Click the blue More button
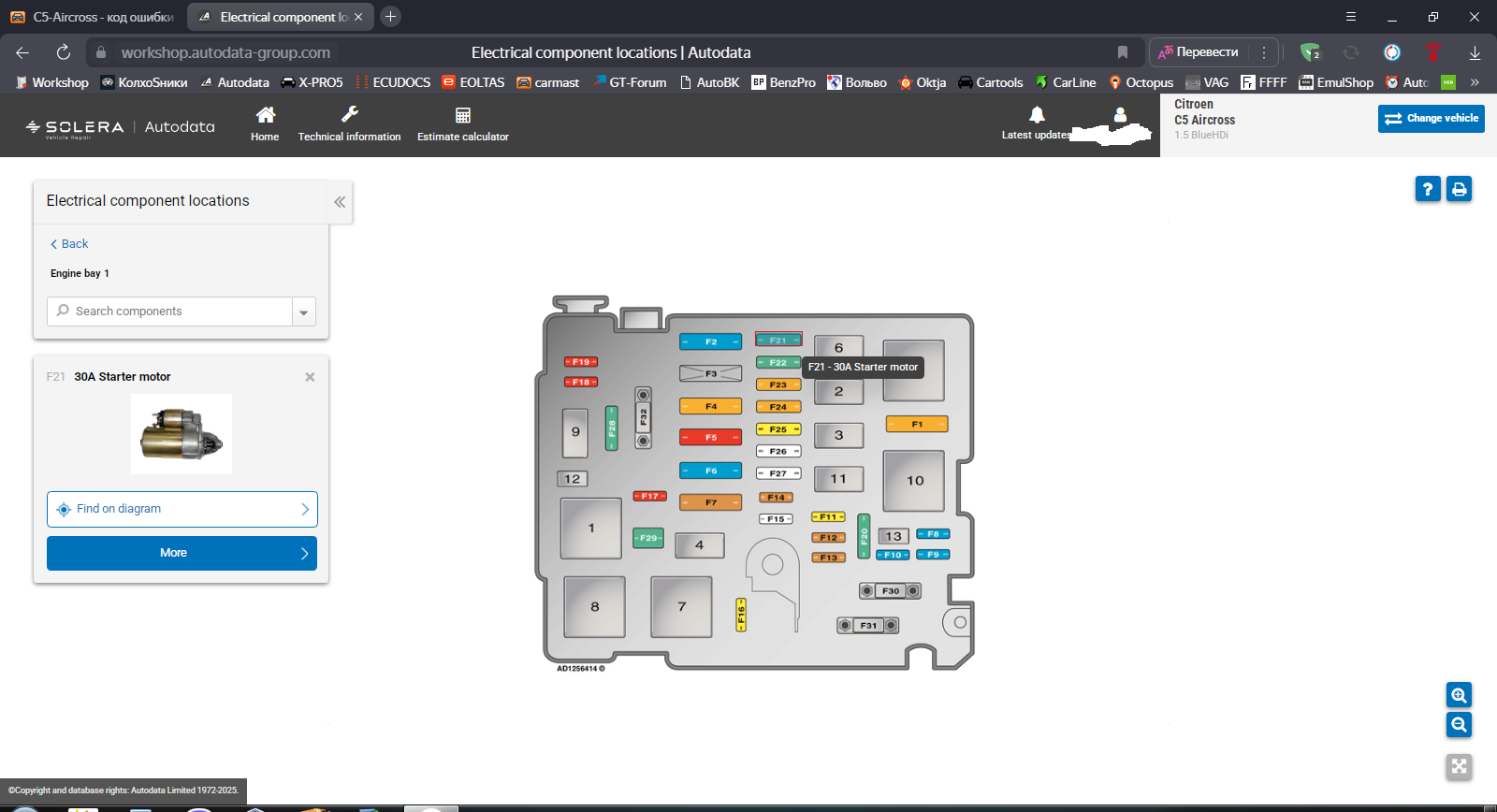Image resolution: width=1497 pixels, height=812 pixels. (x=182, y=553)
